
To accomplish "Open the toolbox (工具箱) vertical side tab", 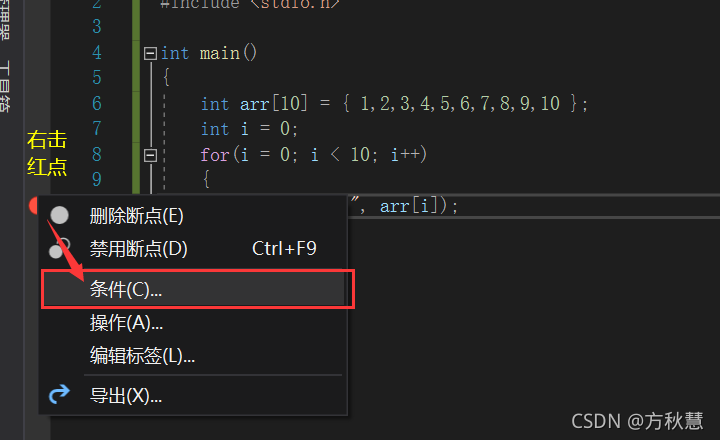I will tap(5, 86).
